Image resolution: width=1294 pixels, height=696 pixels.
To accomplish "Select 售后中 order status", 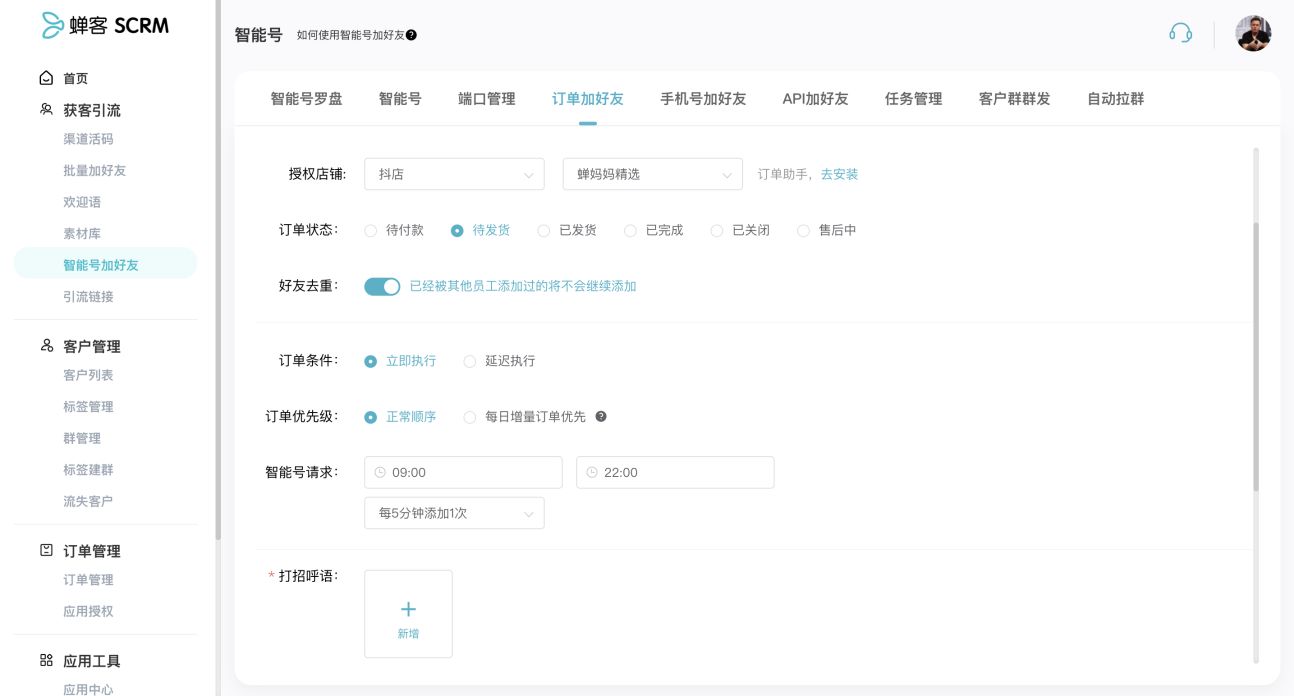I will tap(826, 230).
